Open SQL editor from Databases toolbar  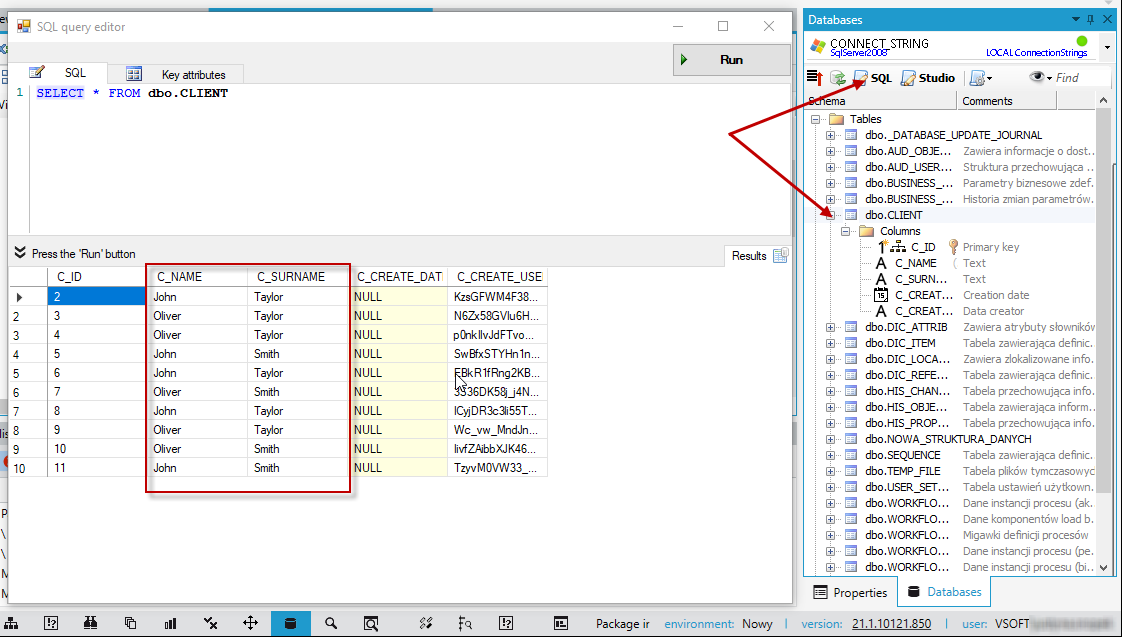pos(872,77)
